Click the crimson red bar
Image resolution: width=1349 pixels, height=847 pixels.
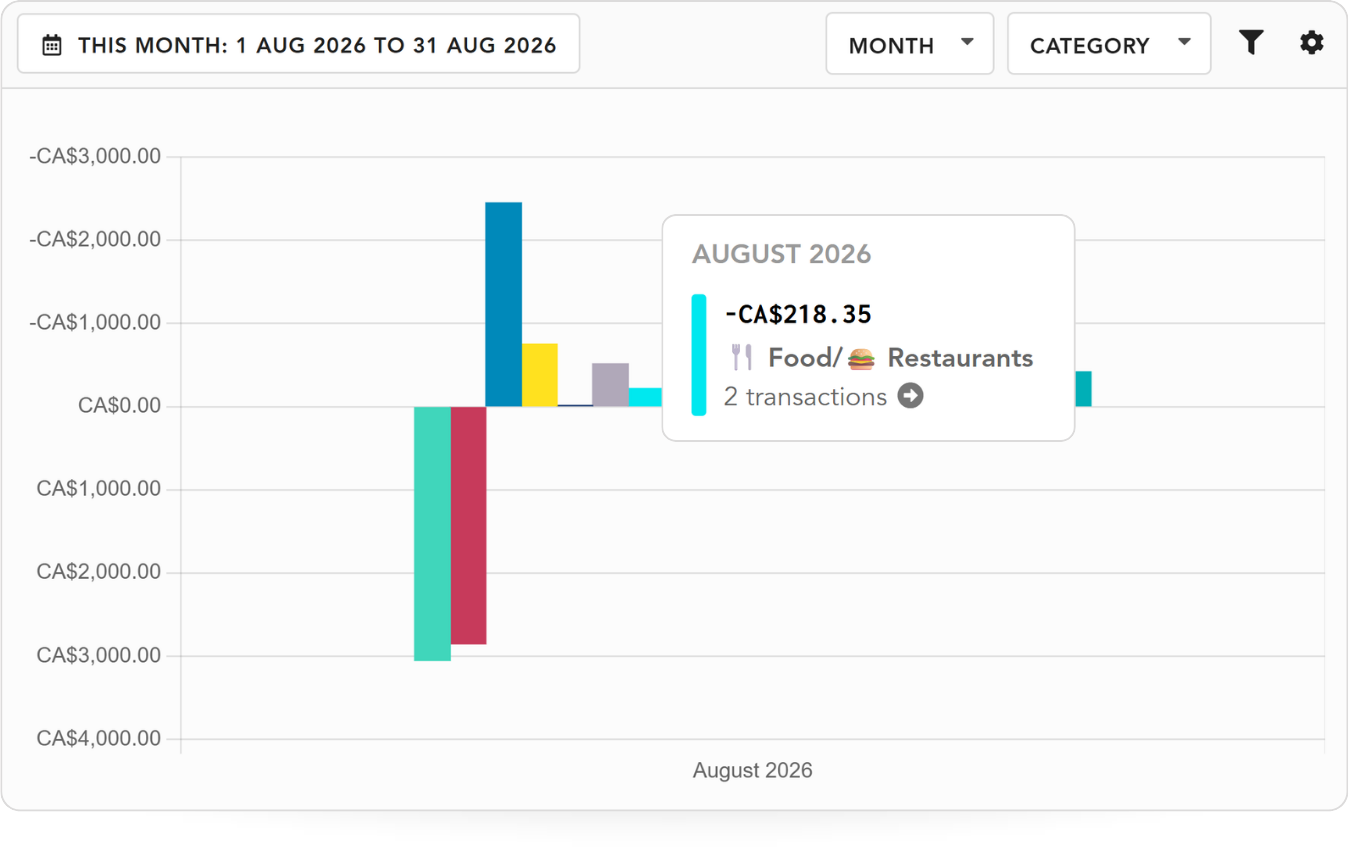tap(469, 525)
